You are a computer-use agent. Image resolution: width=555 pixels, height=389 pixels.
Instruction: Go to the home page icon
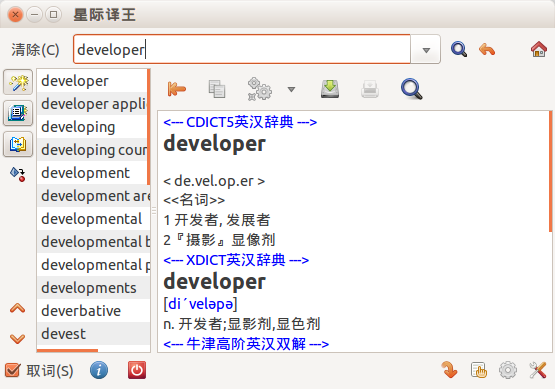[x=539, y=49]
